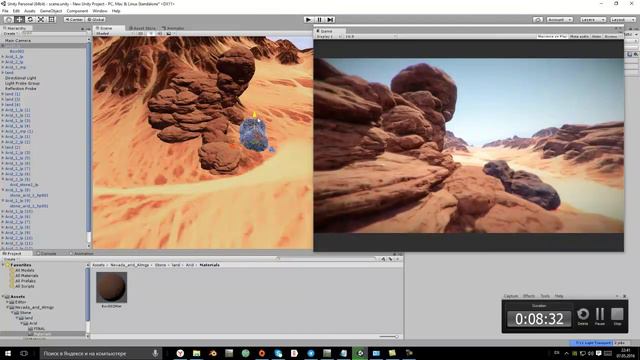Expand the Favorites group in Project
This screenshot has width=640, height=360.
(4, 265)
